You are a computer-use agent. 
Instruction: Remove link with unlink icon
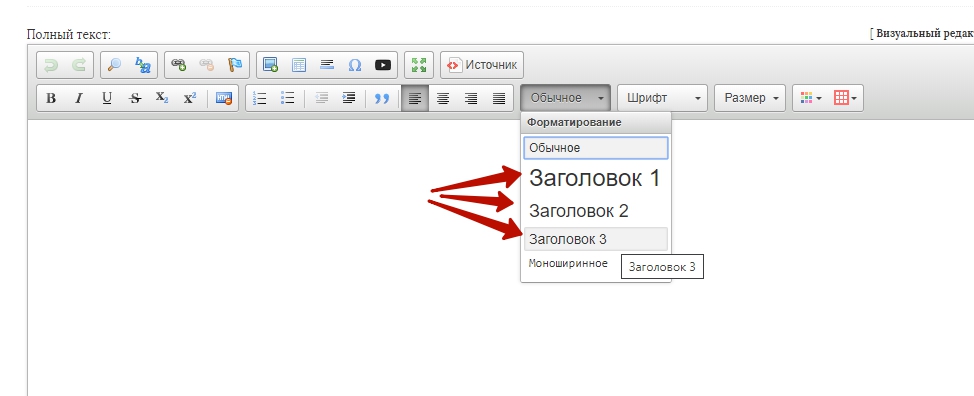[x=206, y=65]
